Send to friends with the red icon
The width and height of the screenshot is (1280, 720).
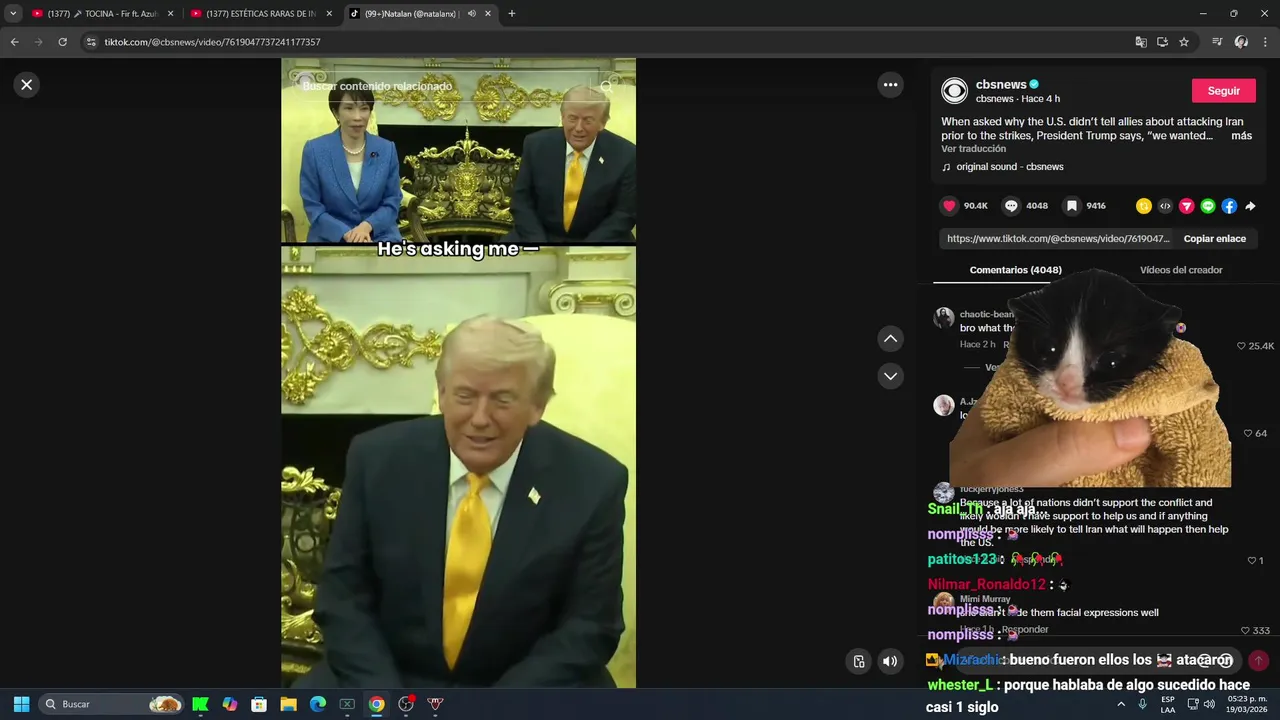point(1186,206)
